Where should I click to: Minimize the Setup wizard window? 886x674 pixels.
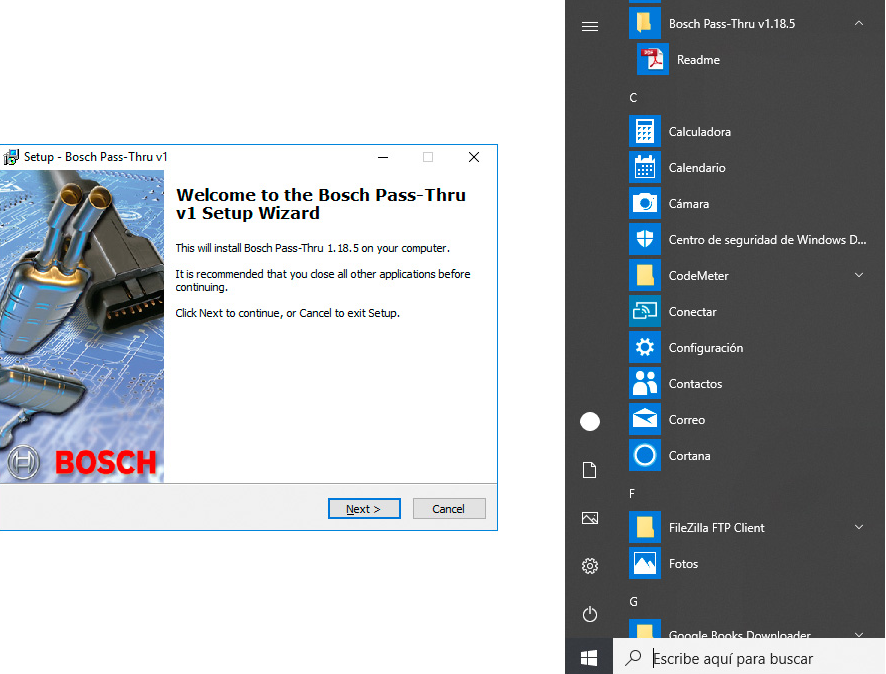(383, 157)
